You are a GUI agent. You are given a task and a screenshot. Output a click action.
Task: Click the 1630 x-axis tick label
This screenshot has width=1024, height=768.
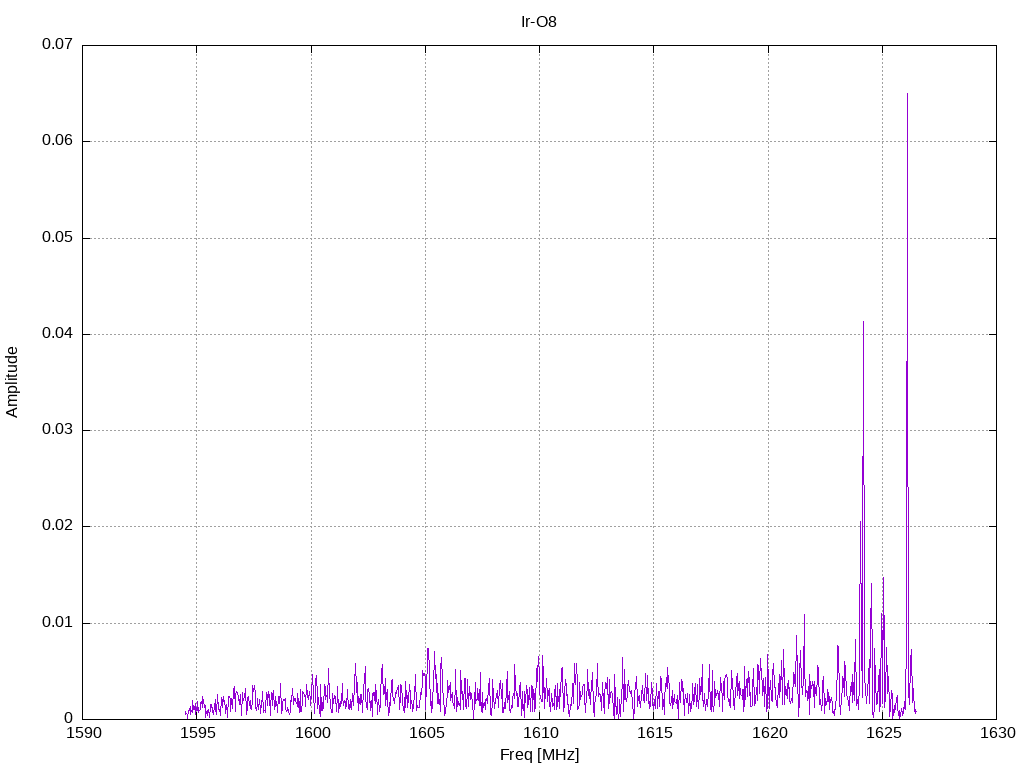click(x=997, y=733)
